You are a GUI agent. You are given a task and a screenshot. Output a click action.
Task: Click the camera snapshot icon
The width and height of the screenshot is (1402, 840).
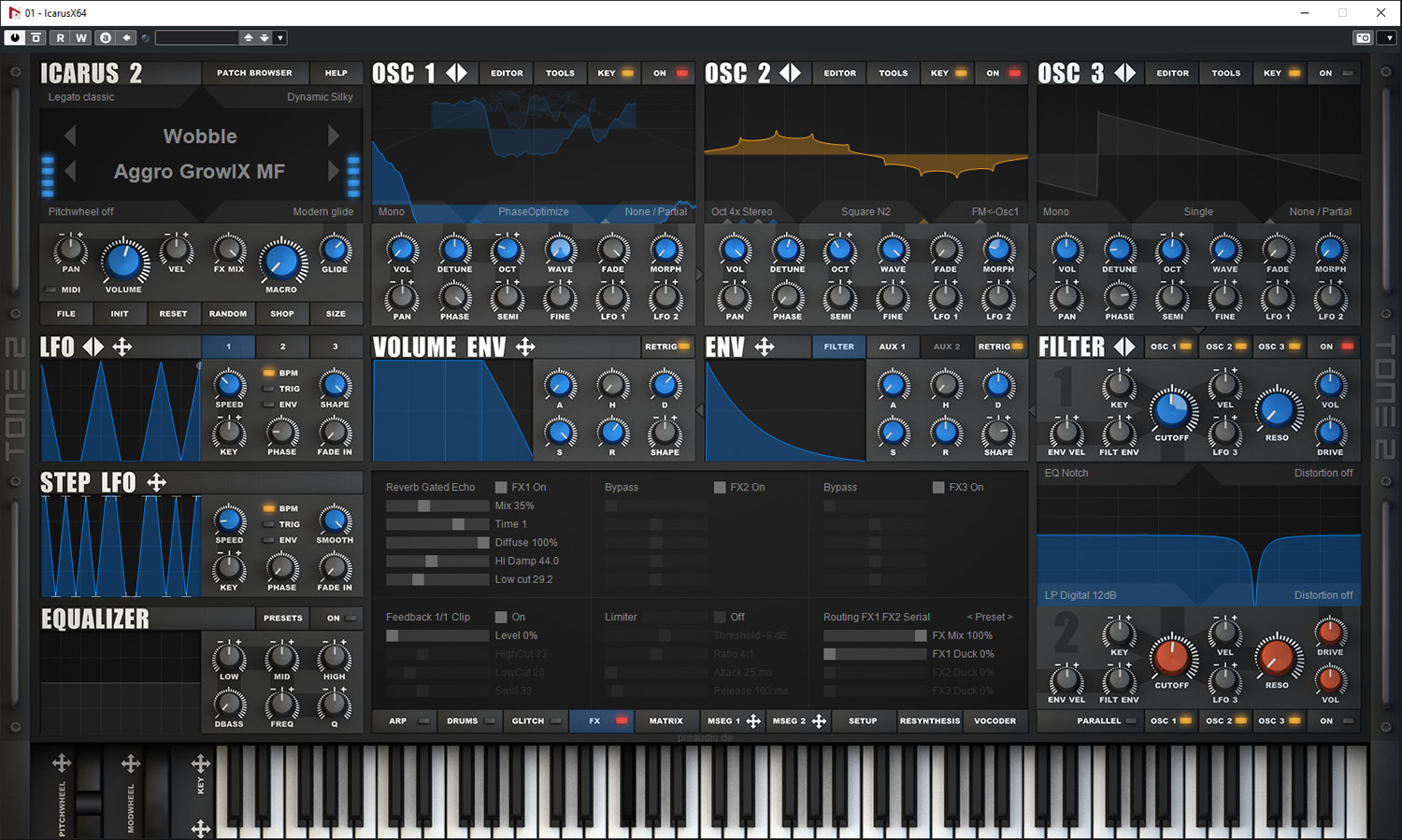click(x=1364, y=38)
